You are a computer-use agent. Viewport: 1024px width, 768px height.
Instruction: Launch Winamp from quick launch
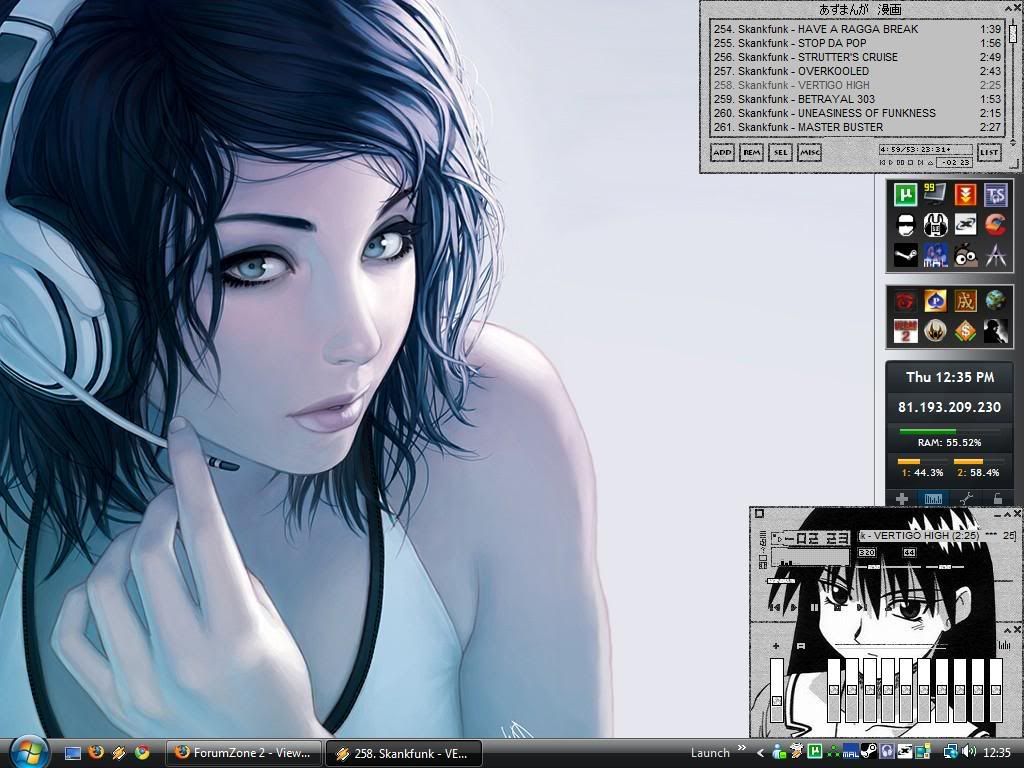[119, 753]
